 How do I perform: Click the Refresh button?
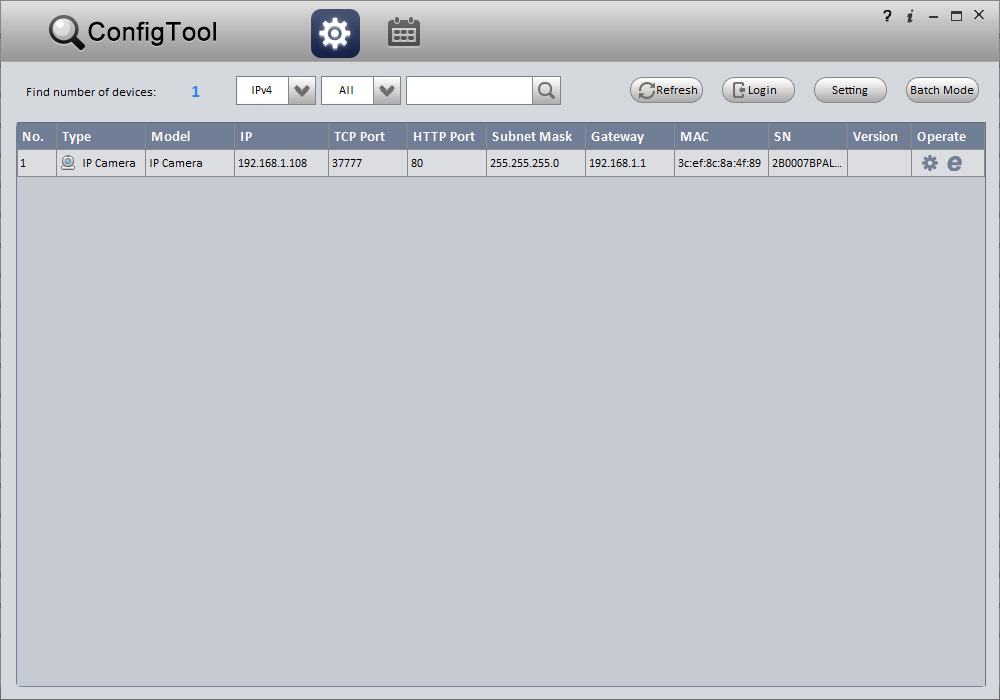(666, 90)
